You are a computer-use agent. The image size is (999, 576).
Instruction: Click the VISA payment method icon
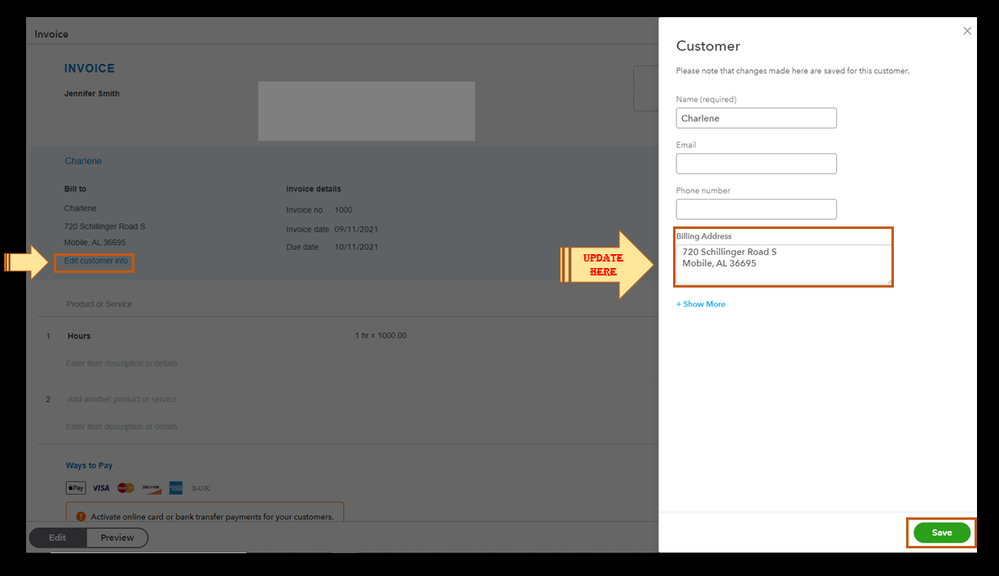100,488
